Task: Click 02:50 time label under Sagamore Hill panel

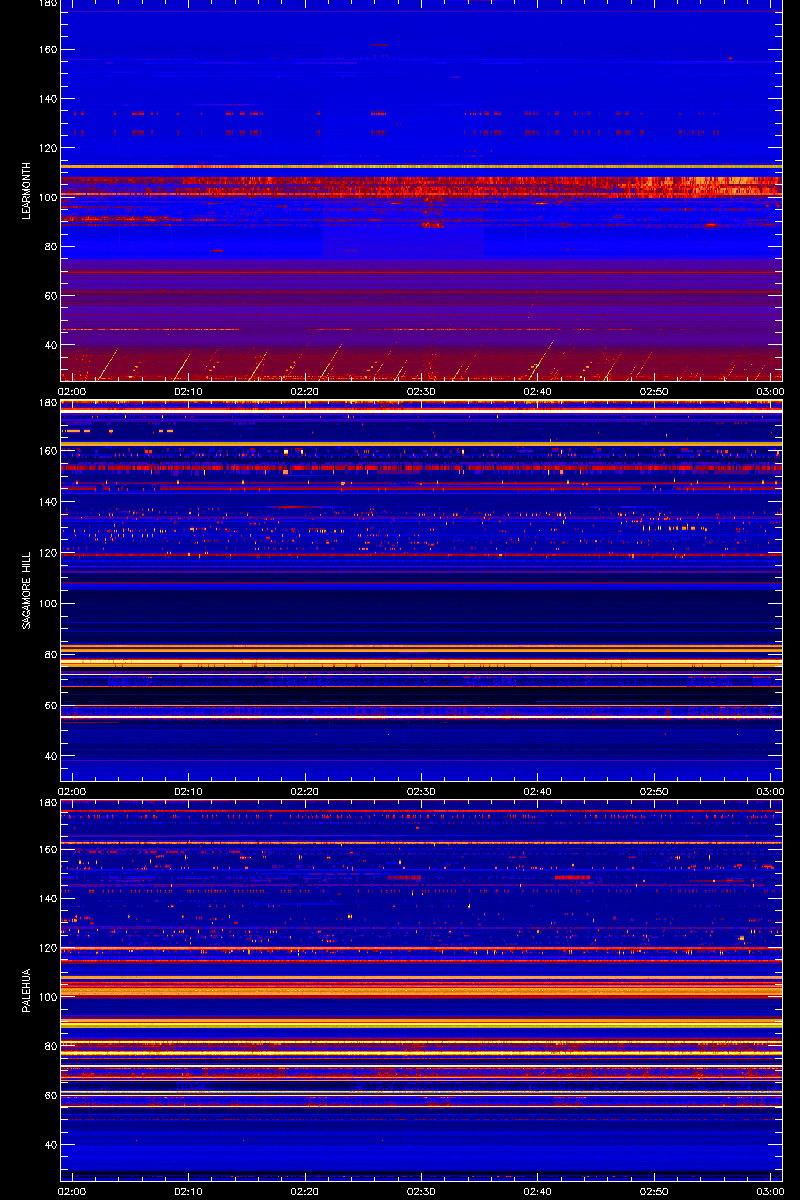Action: 653,791
